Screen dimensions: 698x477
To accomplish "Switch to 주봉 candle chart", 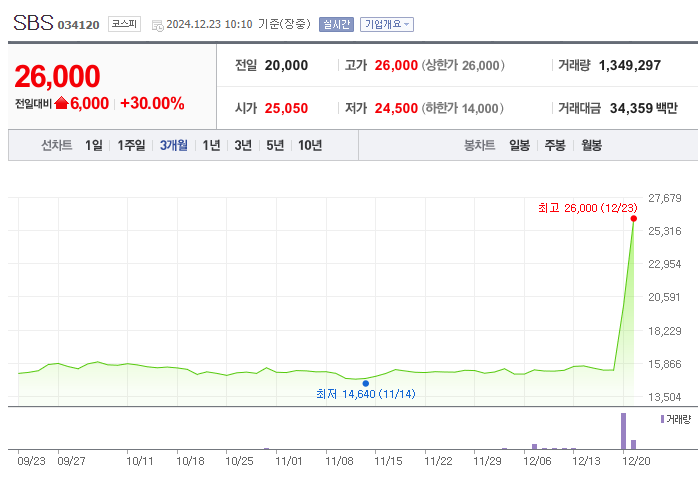I will coord(555,145).
